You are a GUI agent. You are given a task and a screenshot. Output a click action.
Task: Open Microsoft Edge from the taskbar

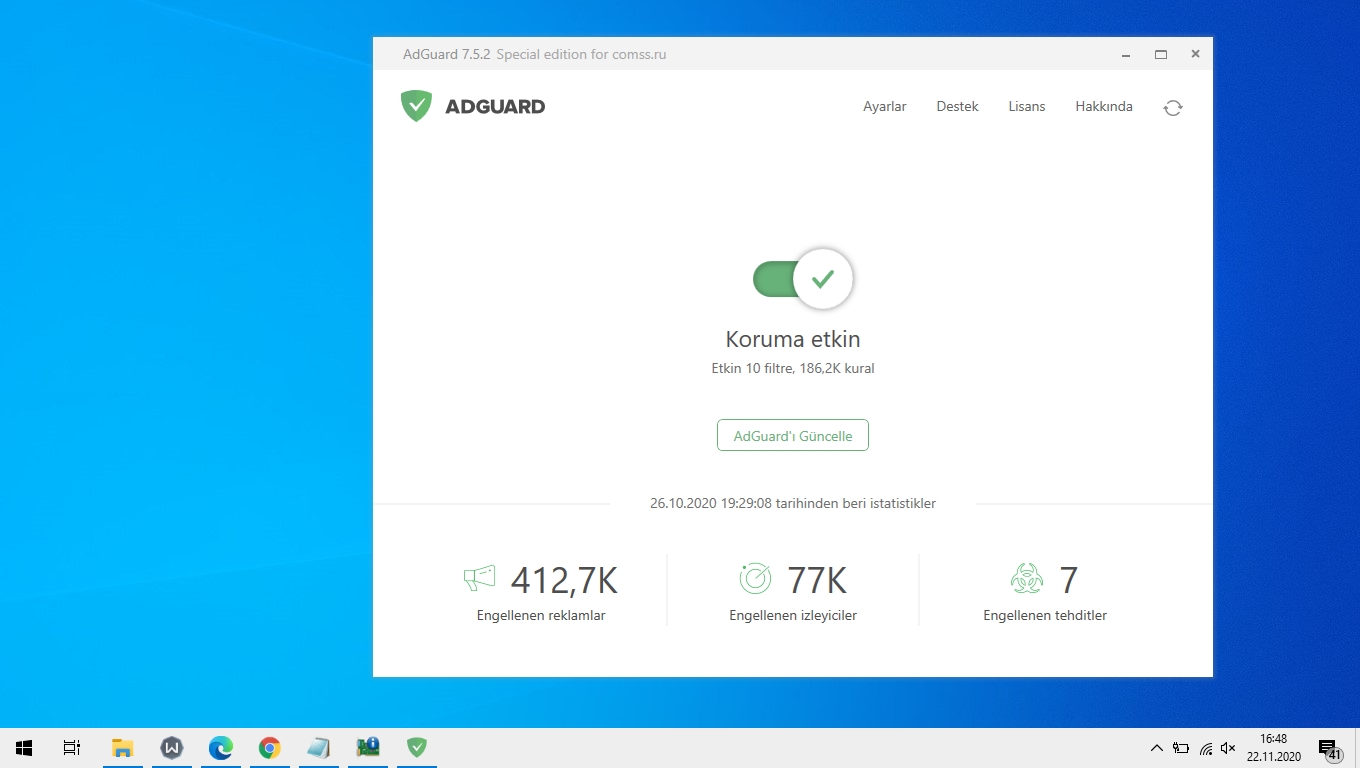coord(221,747)
